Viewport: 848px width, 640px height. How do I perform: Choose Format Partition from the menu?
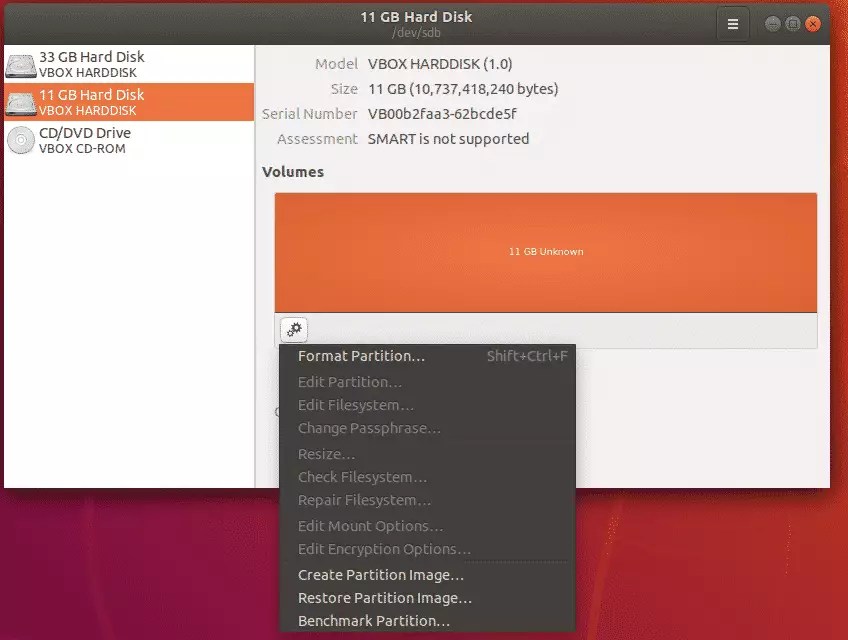[x=362, y=355]
